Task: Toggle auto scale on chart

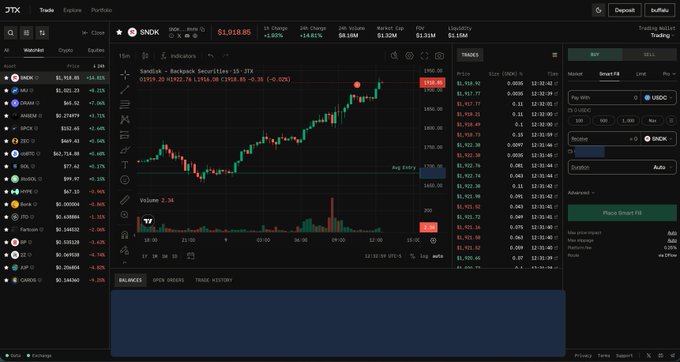Action: pyautogui.click(x=438, y=256)
